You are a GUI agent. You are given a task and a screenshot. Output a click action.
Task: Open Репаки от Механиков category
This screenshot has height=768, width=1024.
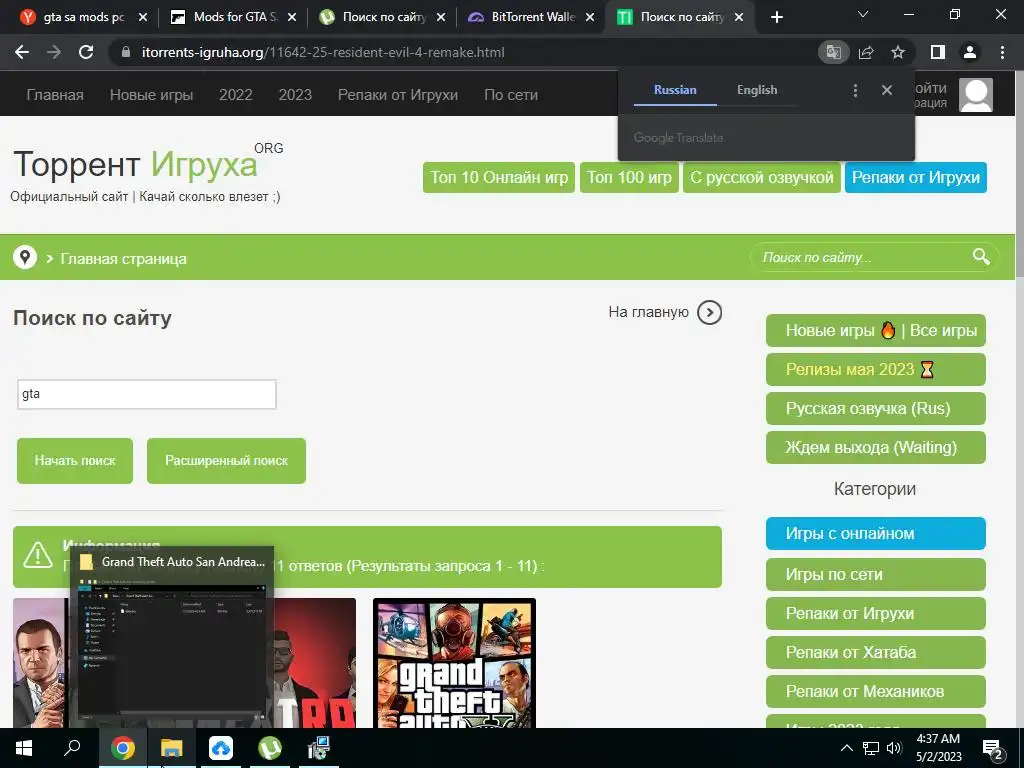[876, 692]
